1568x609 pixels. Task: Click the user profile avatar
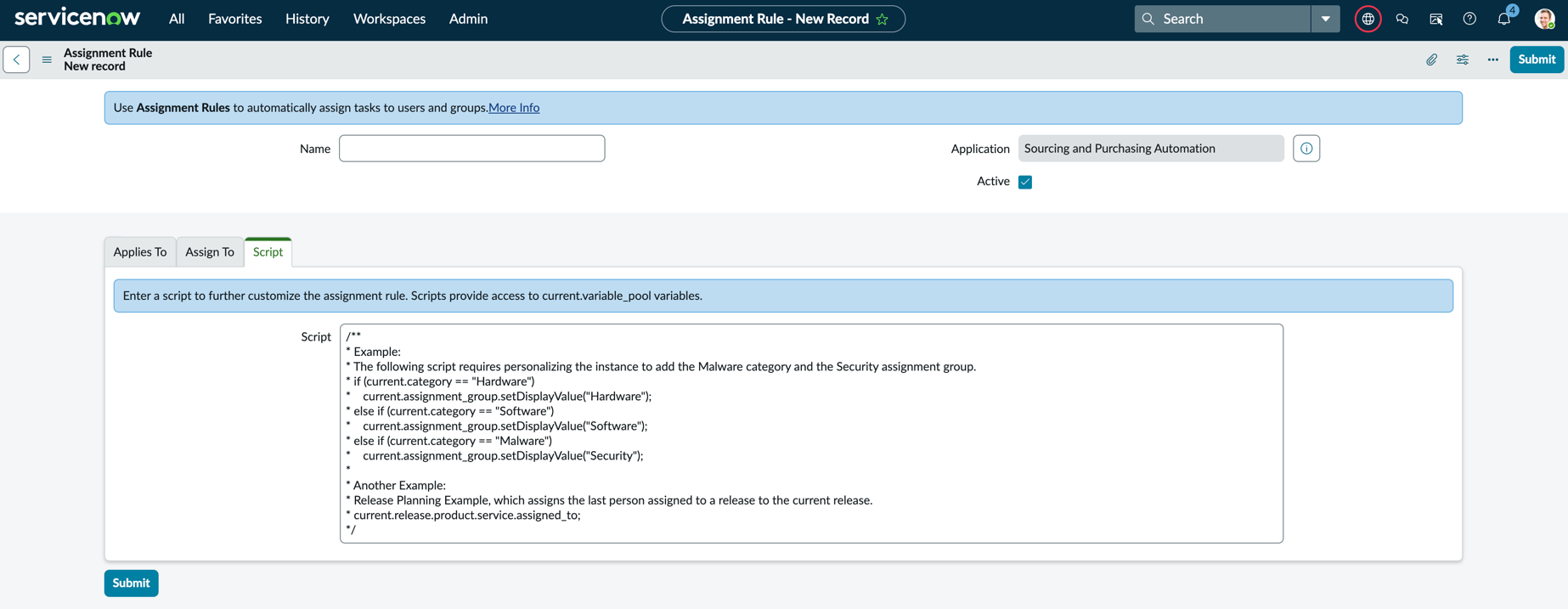[1544, 19]
